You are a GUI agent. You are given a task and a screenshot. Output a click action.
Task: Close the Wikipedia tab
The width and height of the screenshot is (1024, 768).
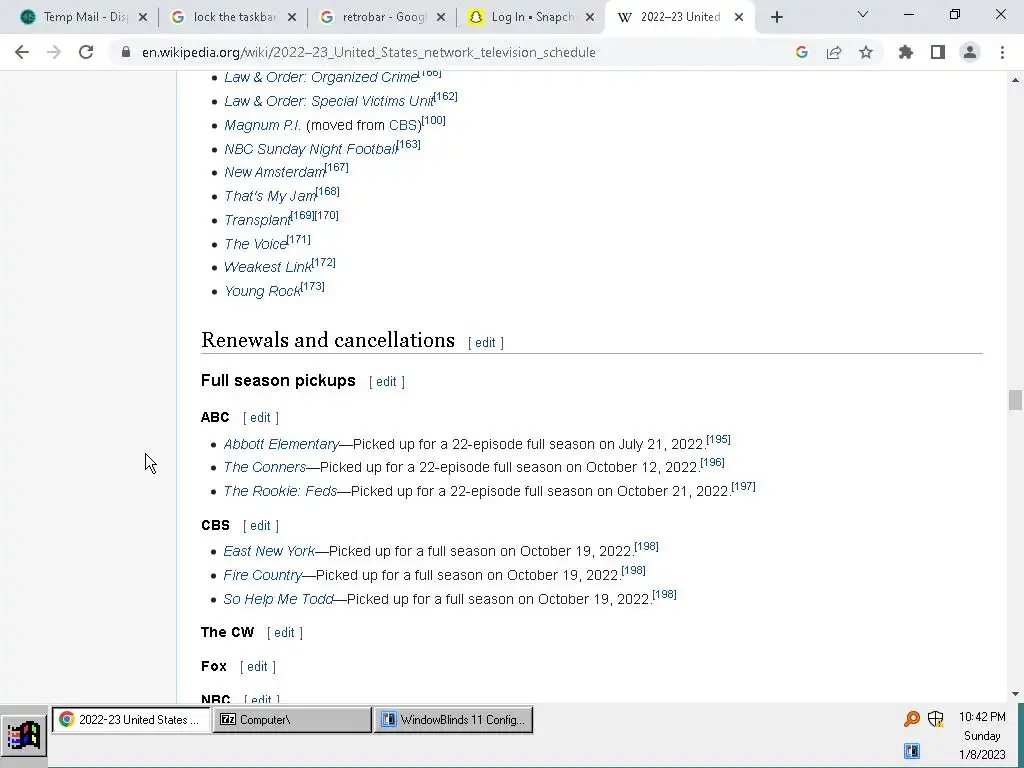739,18
